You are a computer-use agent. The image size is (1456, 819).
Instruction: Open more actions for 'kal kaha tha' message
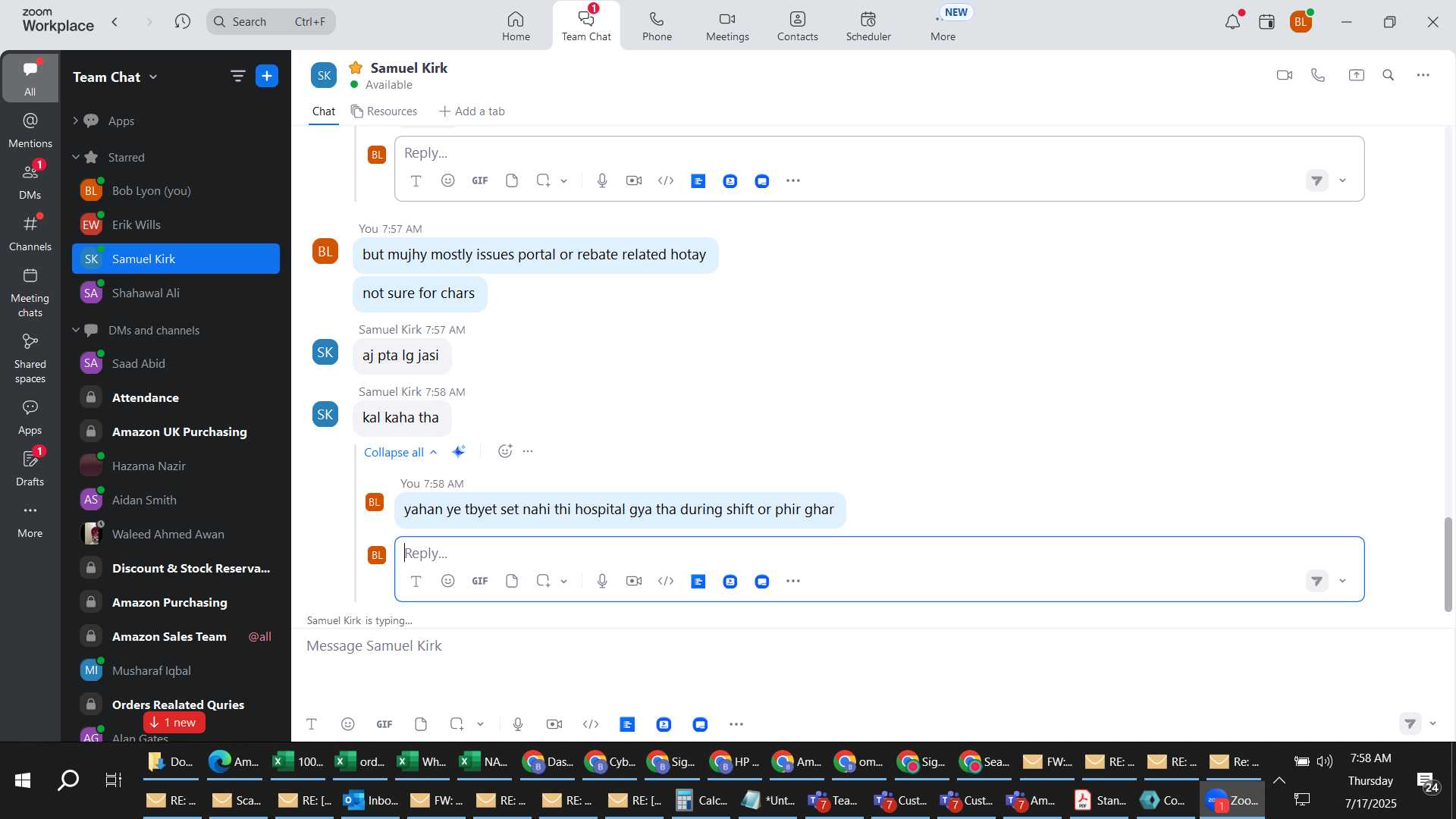click(529, 451)
